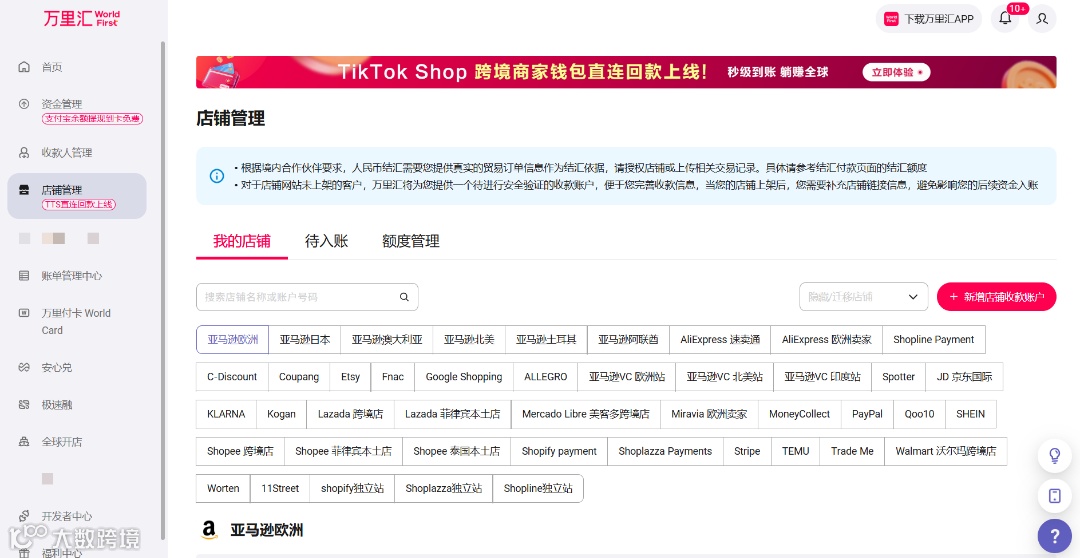Select the Stripe platform filter
1080x558 pixels.
point(747,451)
